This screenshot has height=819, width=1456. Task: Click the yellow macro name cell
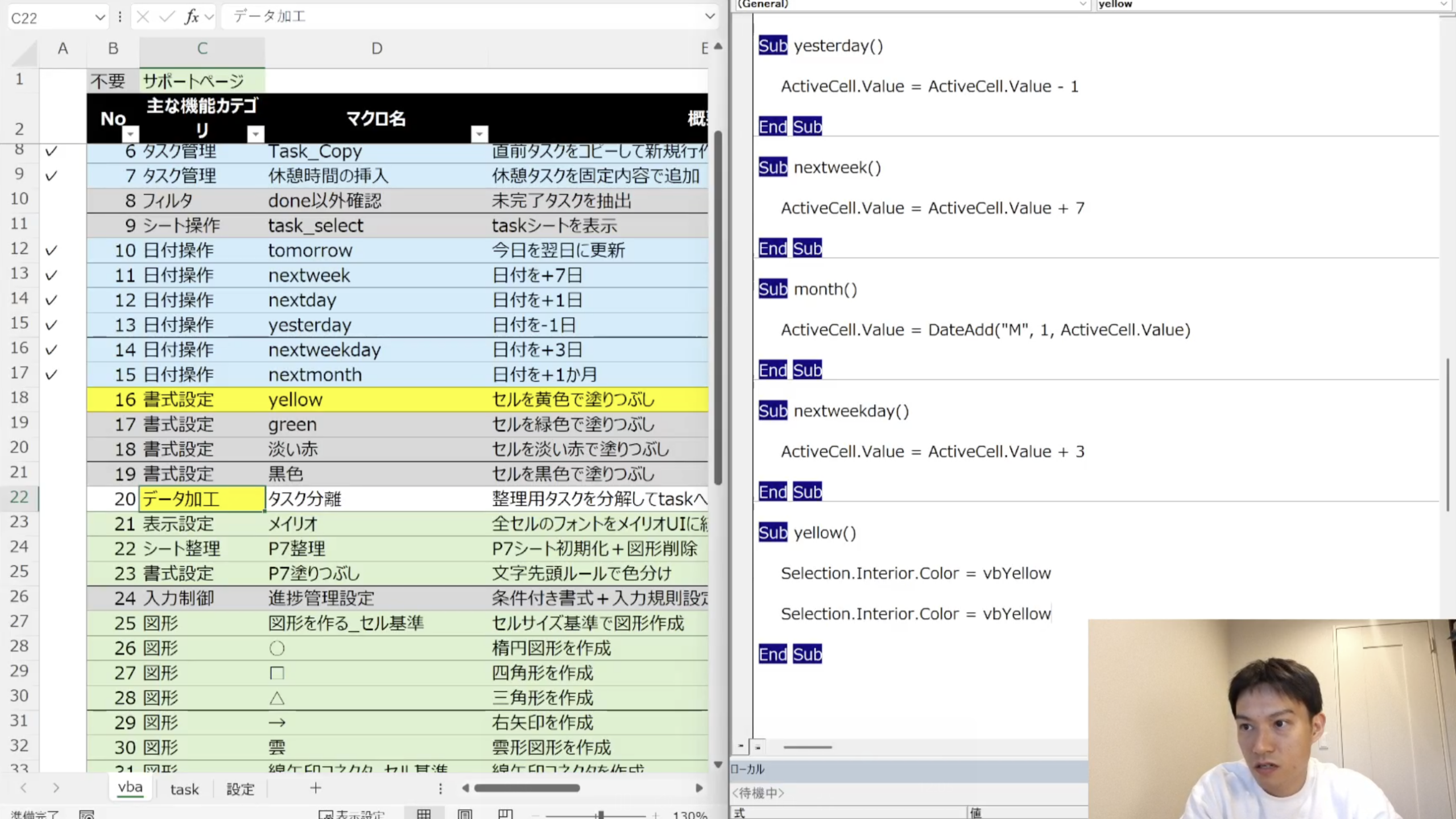tap(295, 400)
